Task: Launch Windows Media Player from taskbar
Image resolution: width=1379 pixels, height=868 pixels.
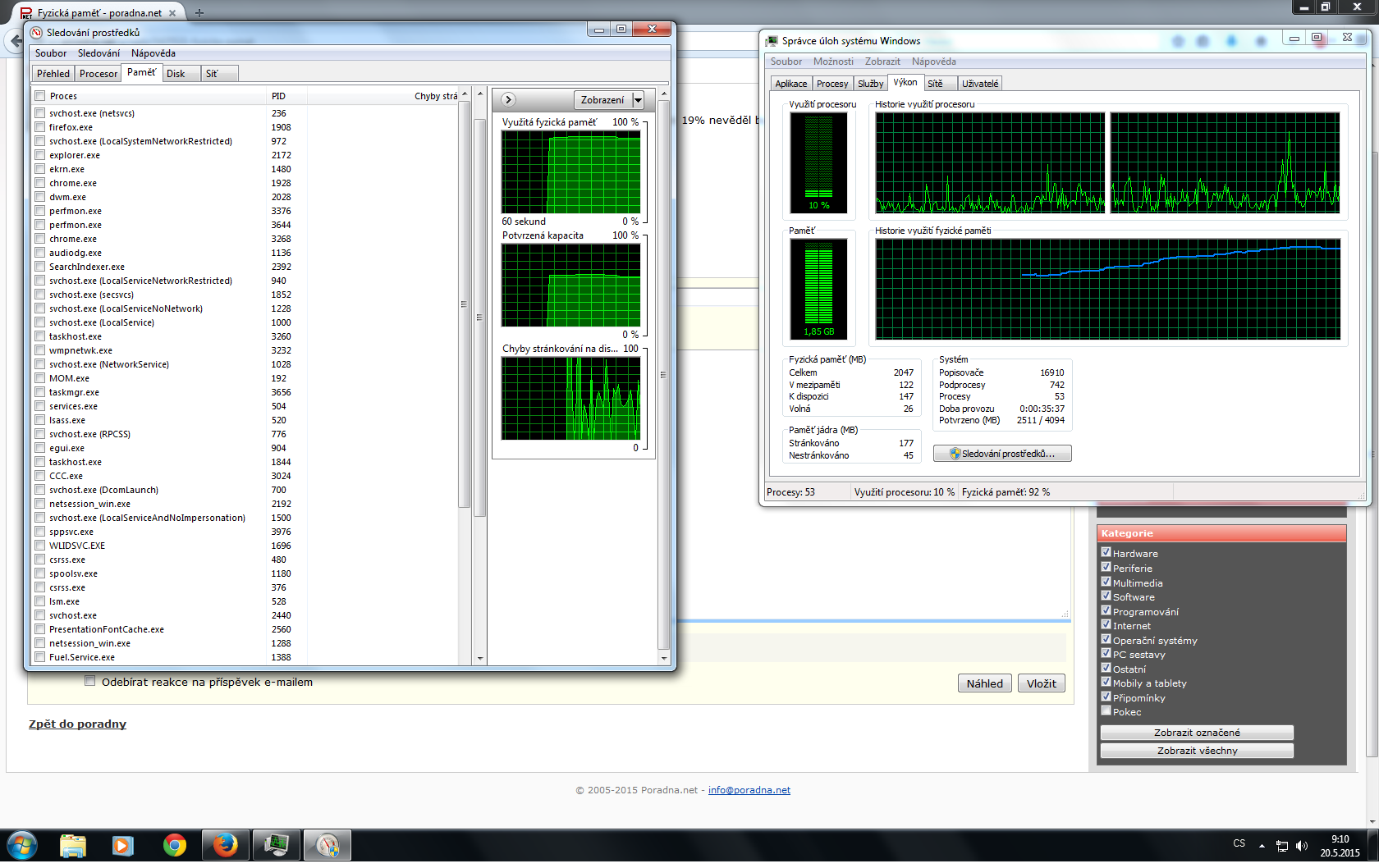Action: [123, 845]
